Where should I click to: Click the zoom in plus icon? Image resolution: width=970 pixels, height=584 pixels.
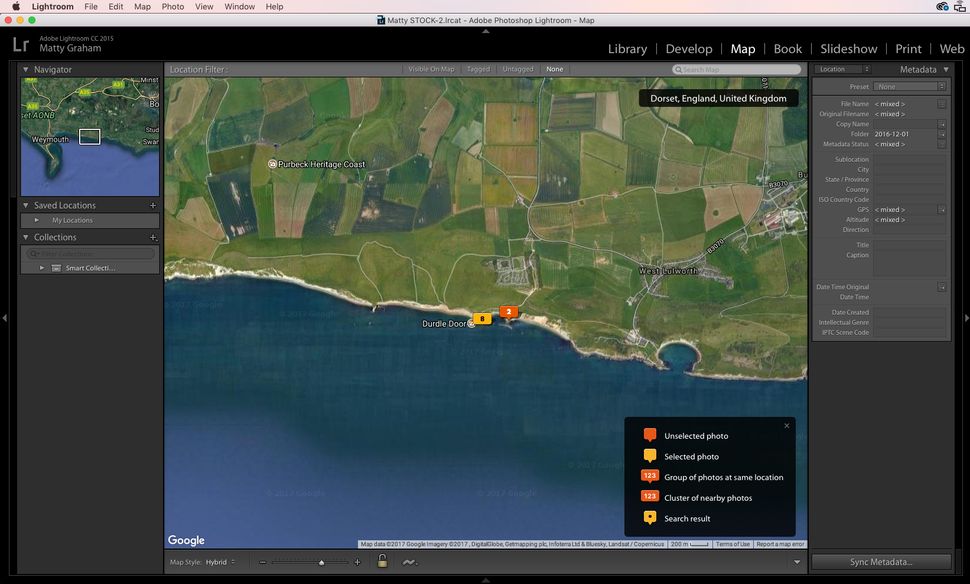click(x=357, y=563)
